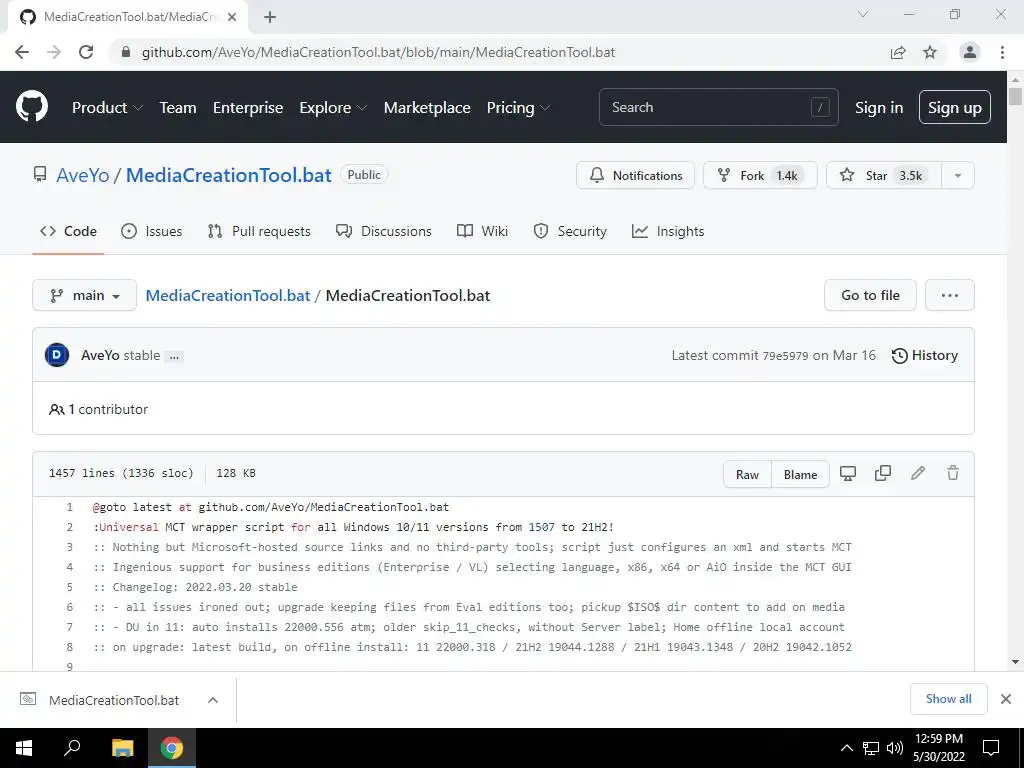
Task: Click the AveYo author avatar
Action: point(57,355)
